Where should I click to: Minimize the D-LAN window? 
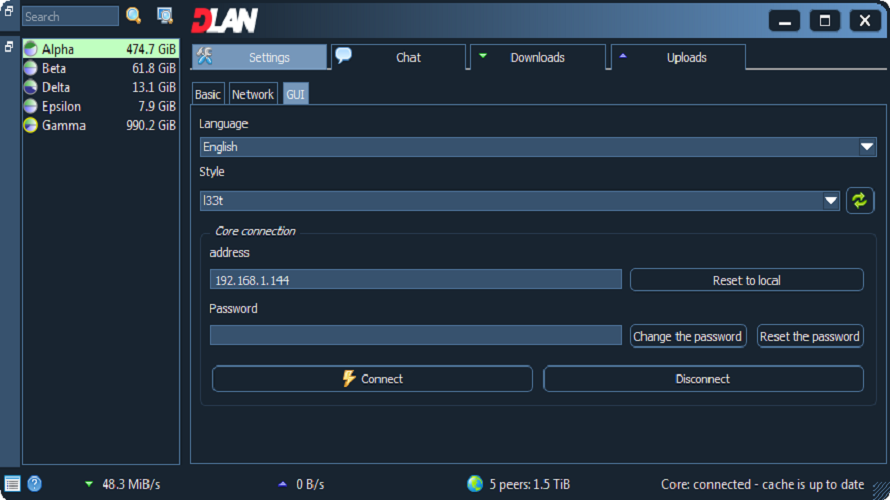(x=784, y=21)
